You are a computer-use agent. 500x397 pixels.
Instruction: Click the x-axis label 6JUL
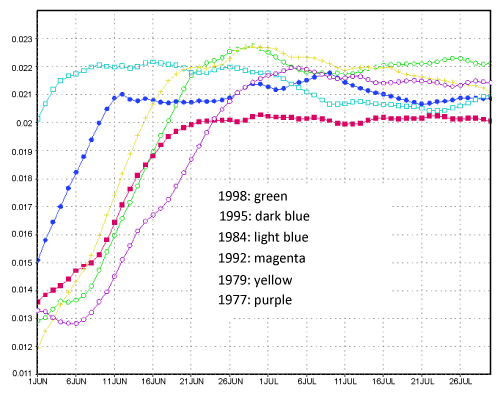click(x=307, y=381)
